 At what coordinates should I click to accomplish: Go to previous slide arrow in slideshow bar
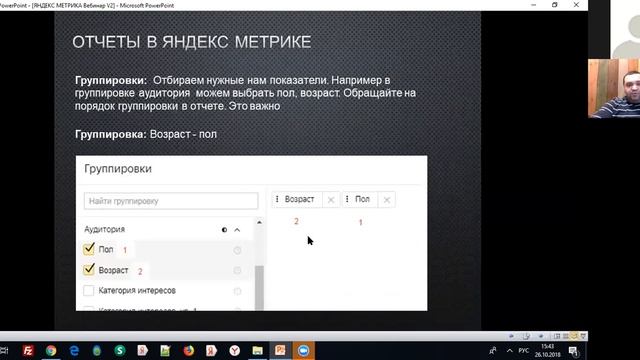pos(511,336)
